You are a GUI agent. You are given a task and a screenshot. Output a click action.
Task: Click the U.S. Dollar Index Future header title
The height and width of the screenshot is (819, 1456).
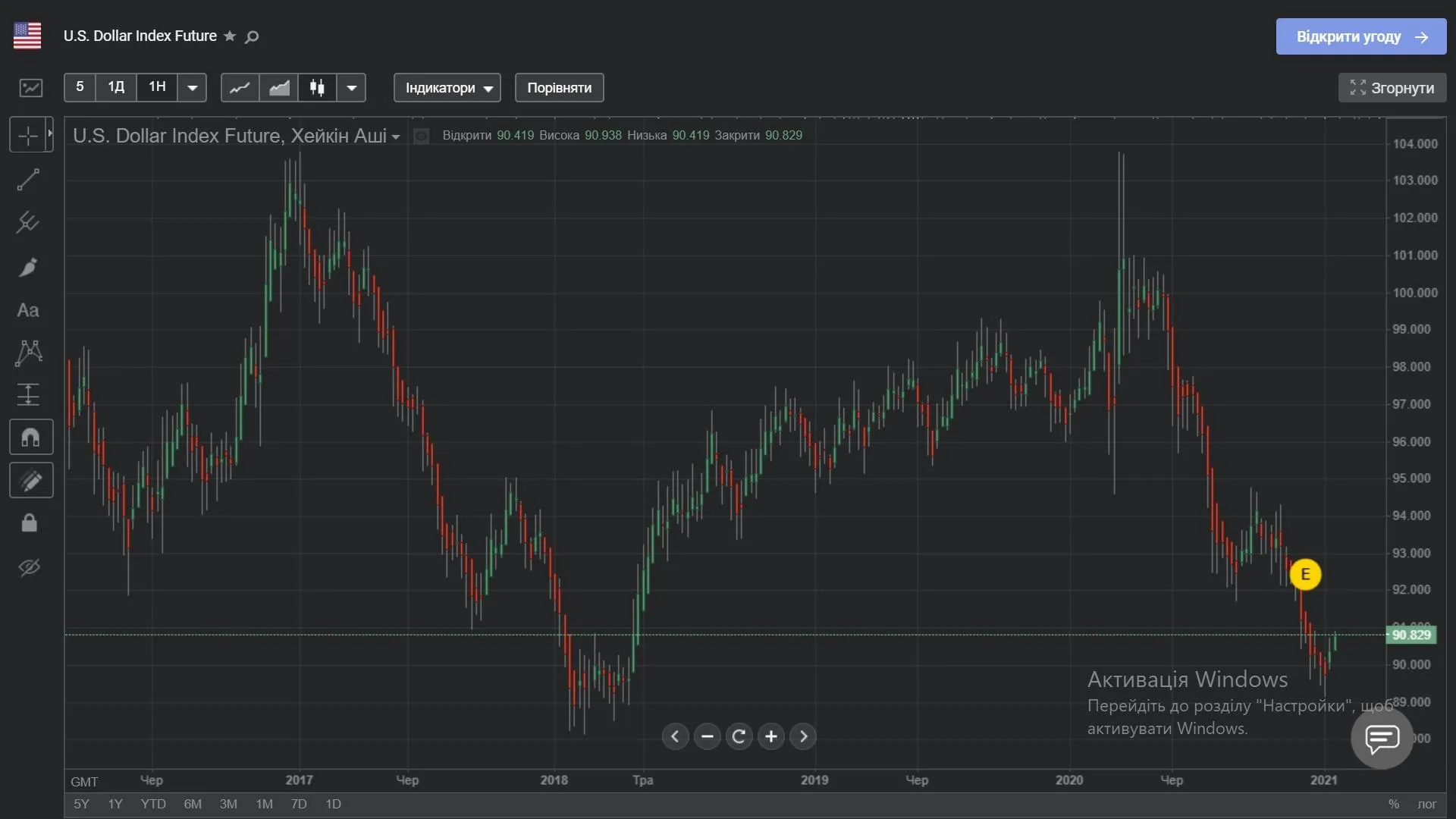point(140,36)
